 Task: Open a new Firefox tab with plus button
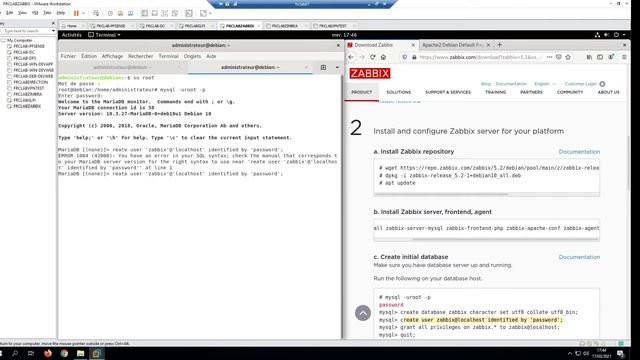500,45
